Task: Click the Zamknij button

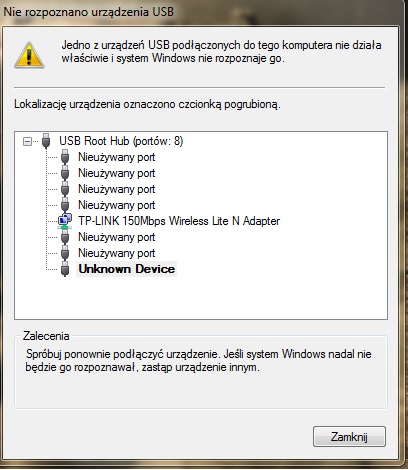Action: coord(349,437)
